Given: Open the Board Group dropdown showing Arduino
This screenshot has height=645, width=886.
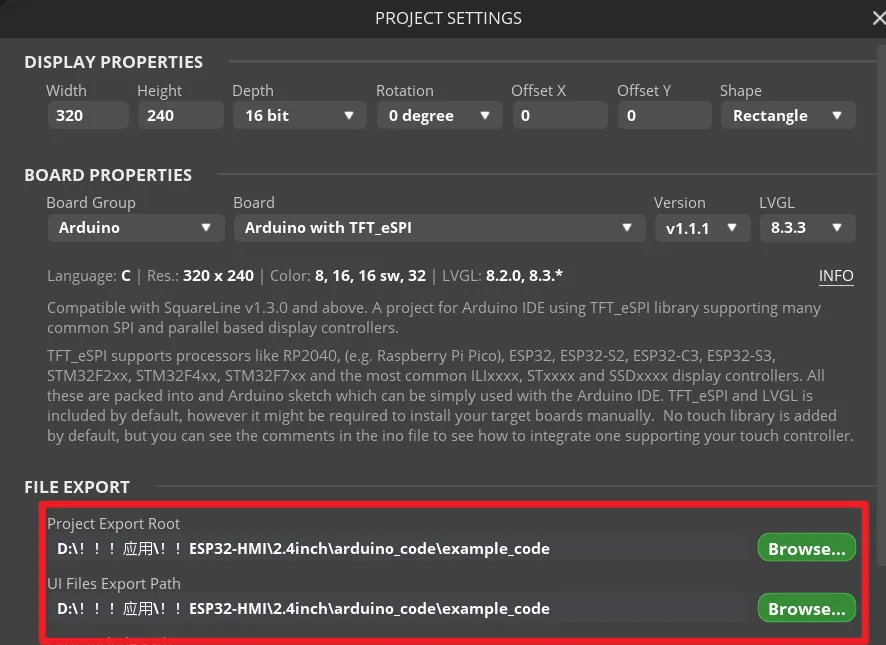Looking at the screenshot, I should point(135,228).
